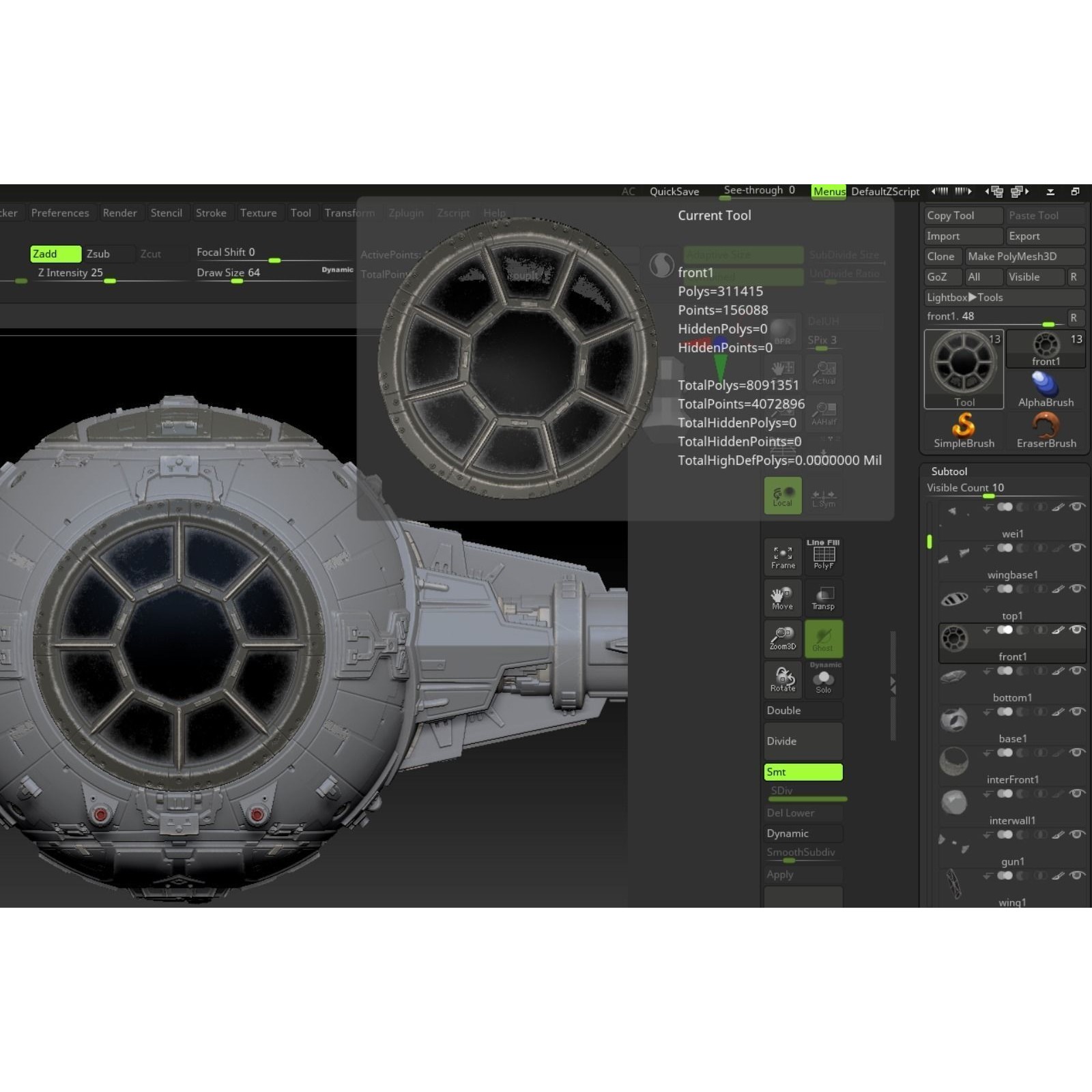Enable Transp mode icon
This screenshot has height=1092, width=1092.
point(824,598)
